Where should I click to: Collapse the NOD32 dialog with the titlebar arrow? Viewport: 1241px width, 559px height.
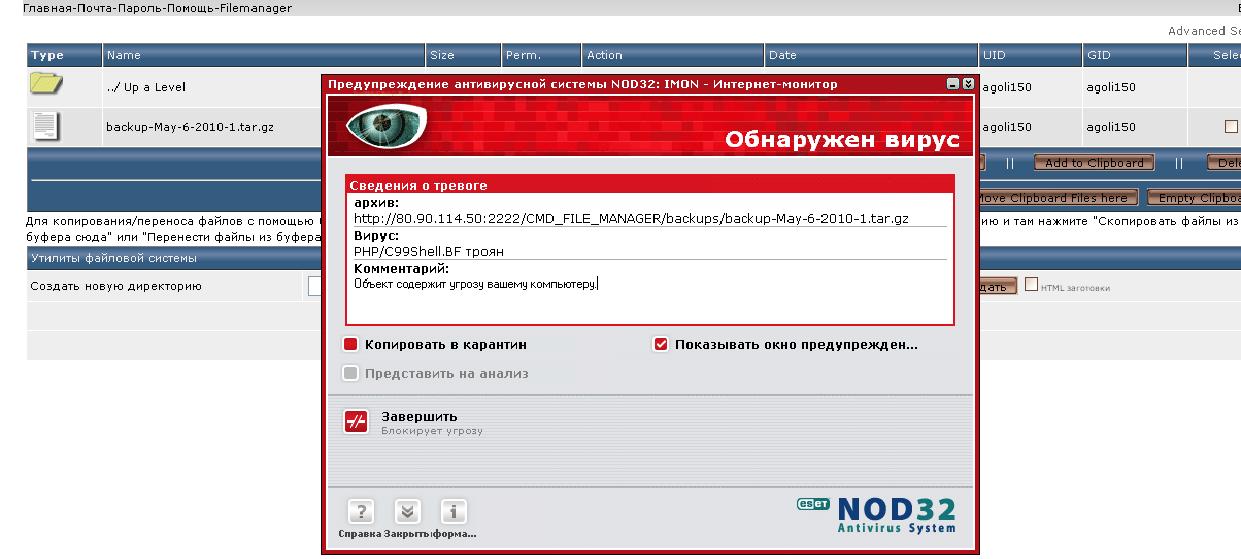[x=967, y=85]
